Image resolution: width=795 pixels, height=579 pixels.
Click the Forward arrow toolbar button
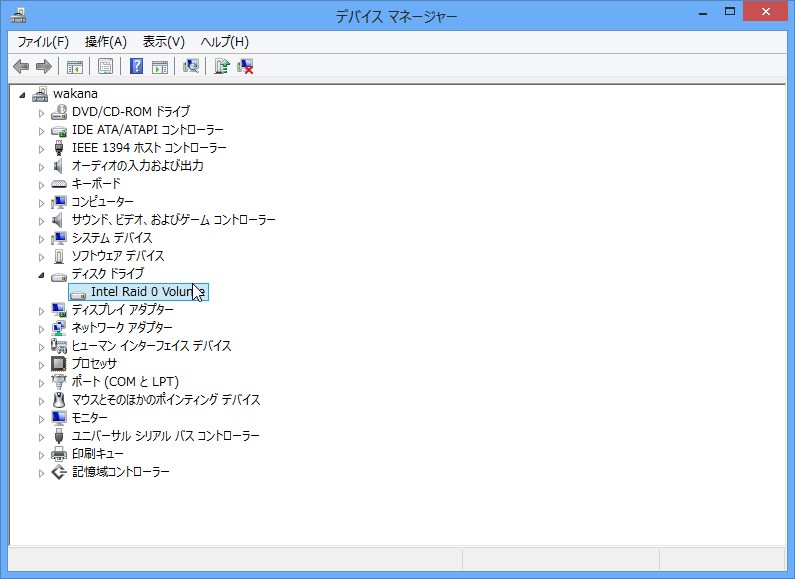[43, 66]
